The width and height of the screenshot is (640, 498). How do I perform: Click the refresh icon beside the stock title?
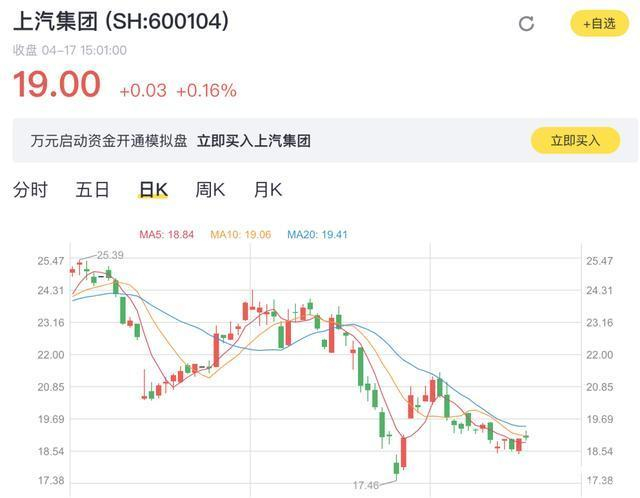(527, 24)
